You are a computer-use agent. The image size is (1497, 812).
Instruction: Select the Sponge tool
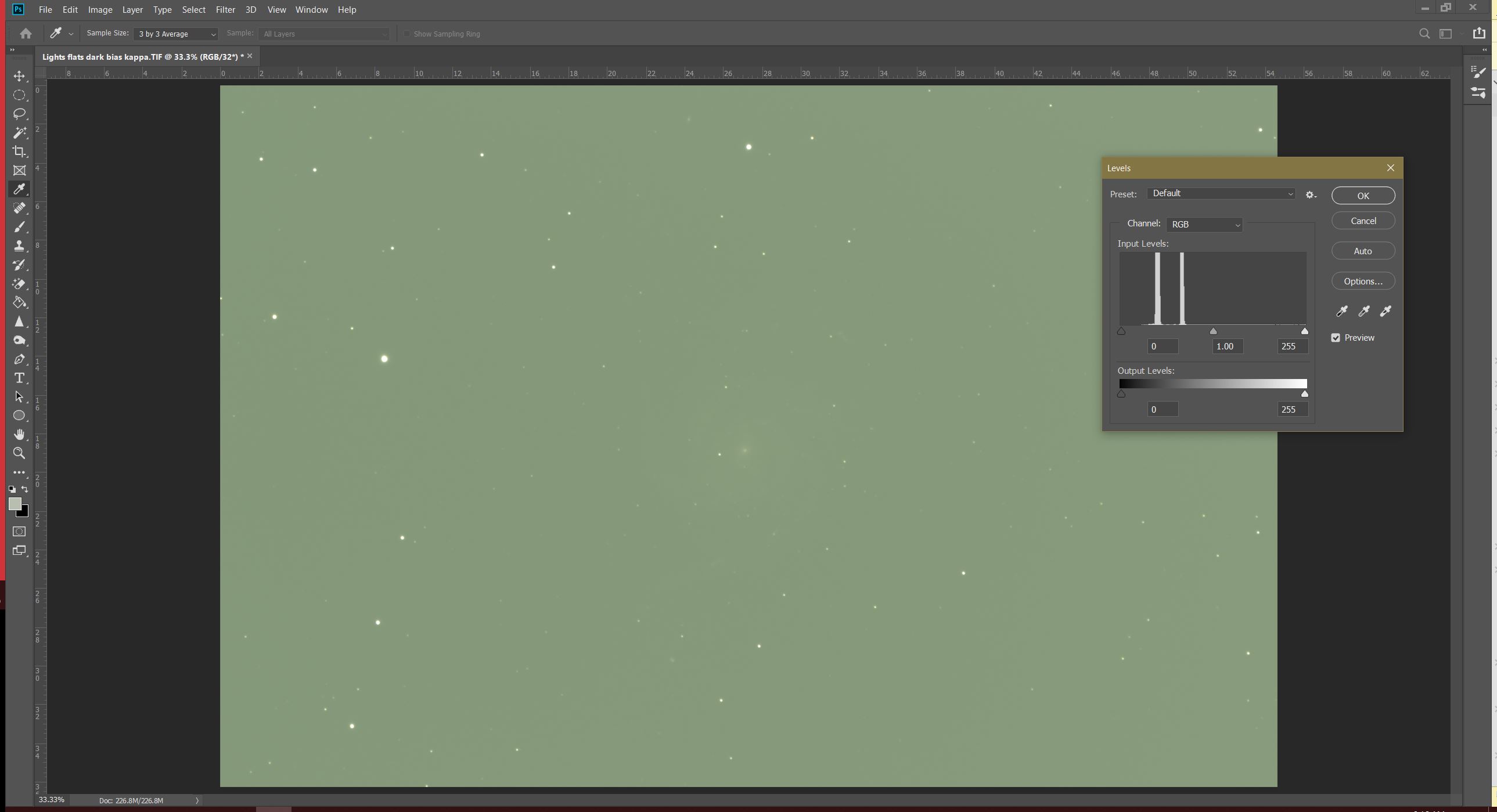point(19,340)
